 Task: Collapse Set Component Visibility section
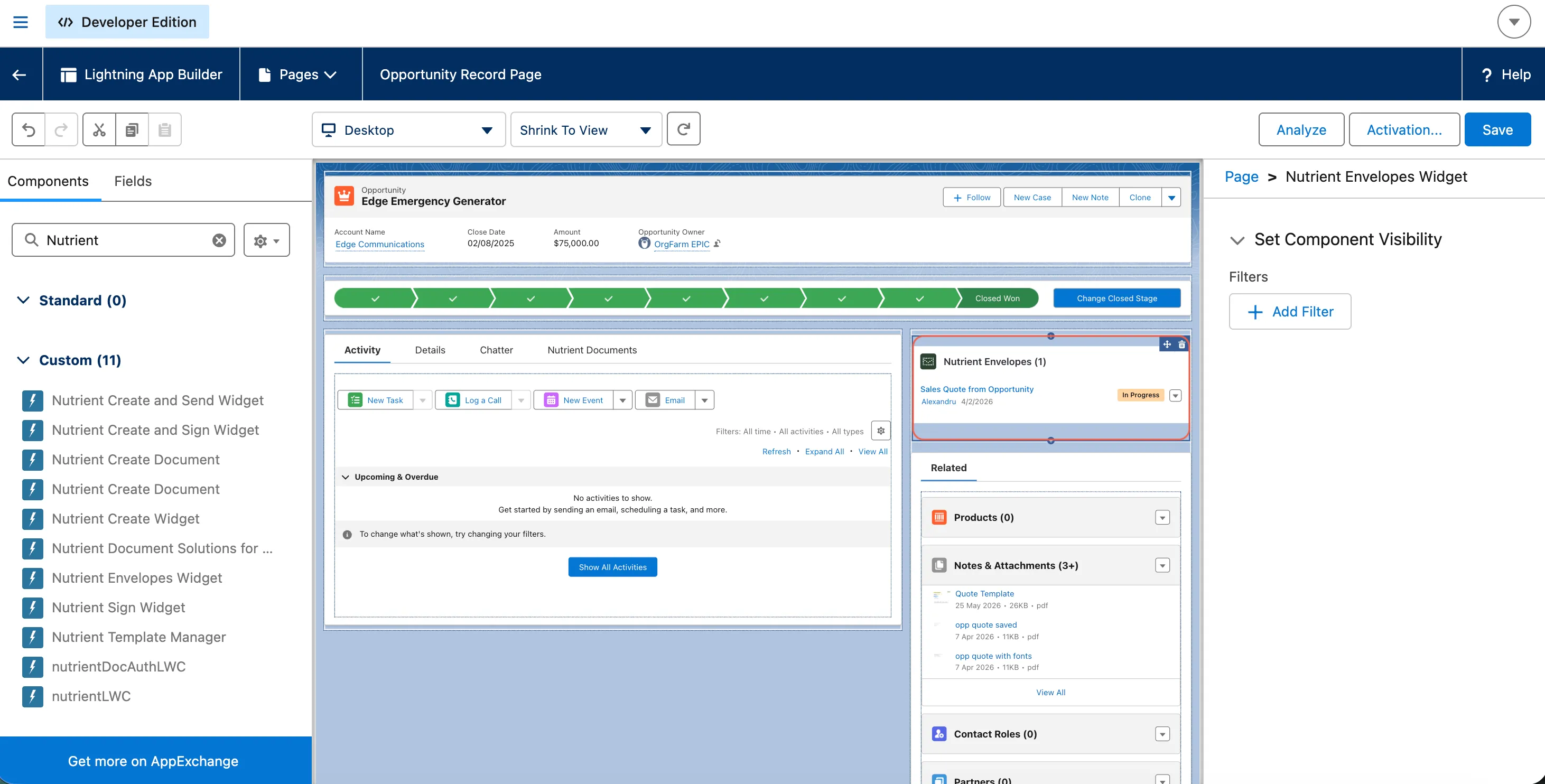(1237, 240)
